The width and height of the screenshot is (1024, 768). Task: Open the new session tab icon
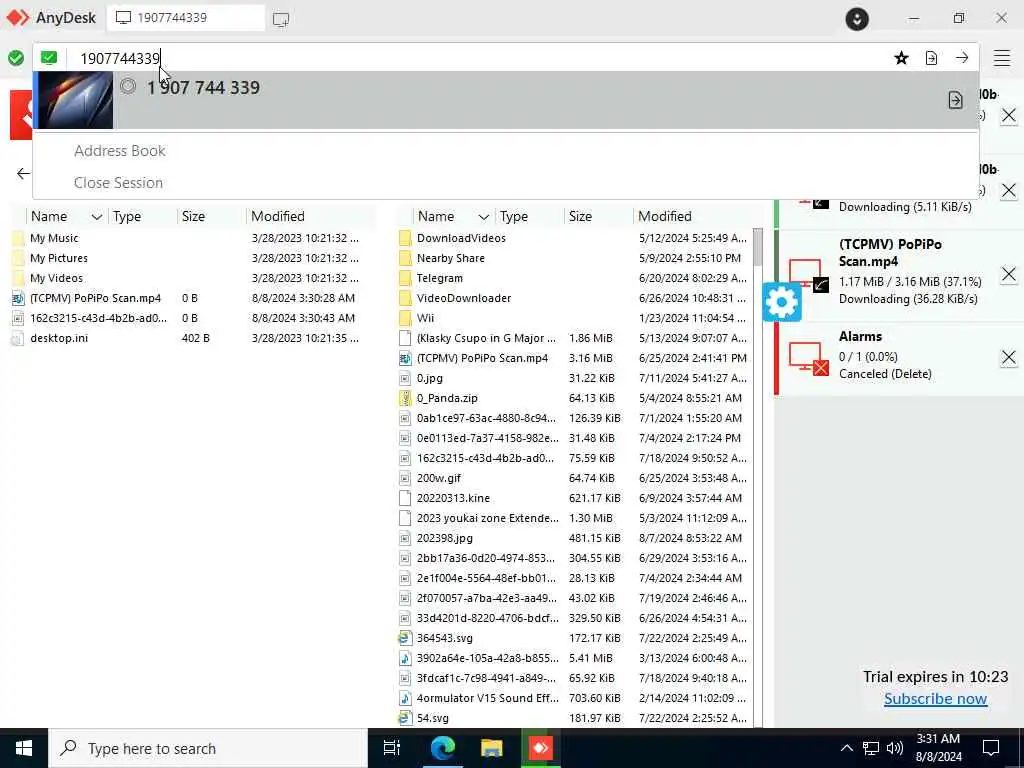281,19
